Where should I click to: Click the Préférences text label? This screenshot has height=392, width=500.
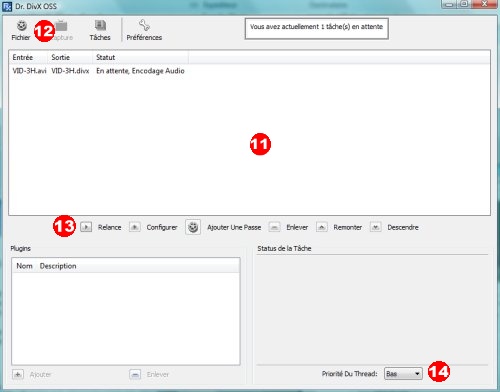coord(144,37)
